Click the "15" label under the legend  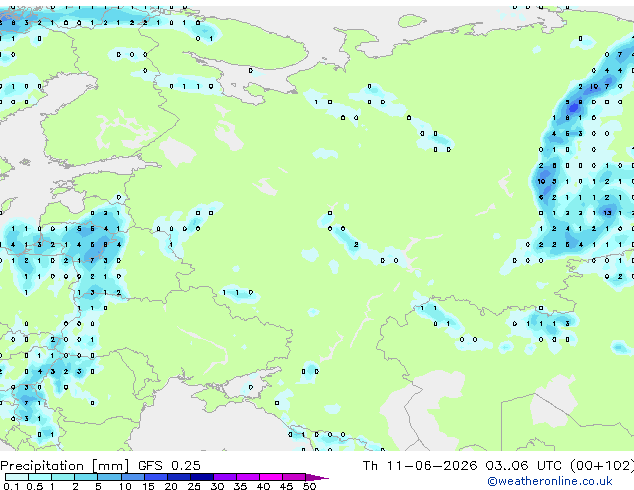(148, 486)
